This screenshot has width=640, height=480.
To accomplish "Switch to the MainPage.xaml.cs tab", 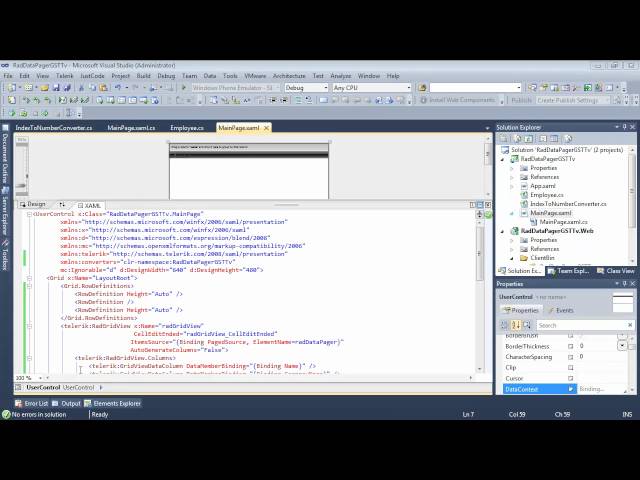I will [131, 128].
